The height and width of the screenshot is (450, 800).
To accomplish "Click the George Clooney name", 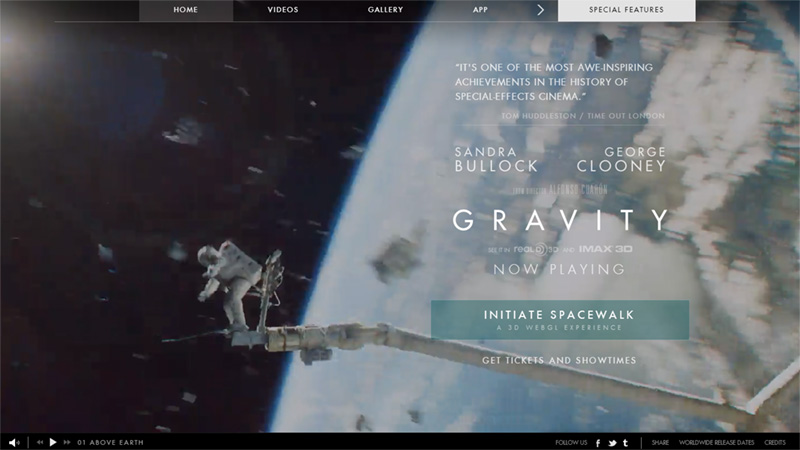I will click(621, 159).
